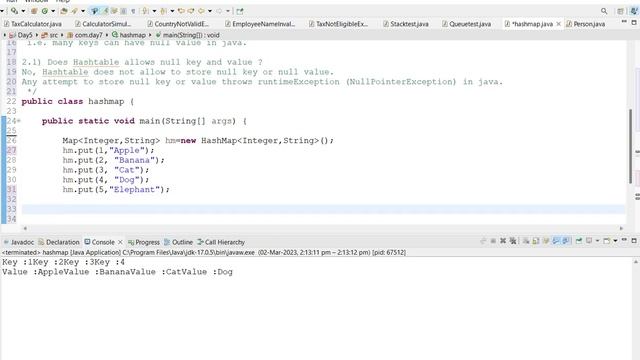Screen dimensions: 640x360
Task: Switch to TaxCalculator.java editor tab
Action: 33,24
